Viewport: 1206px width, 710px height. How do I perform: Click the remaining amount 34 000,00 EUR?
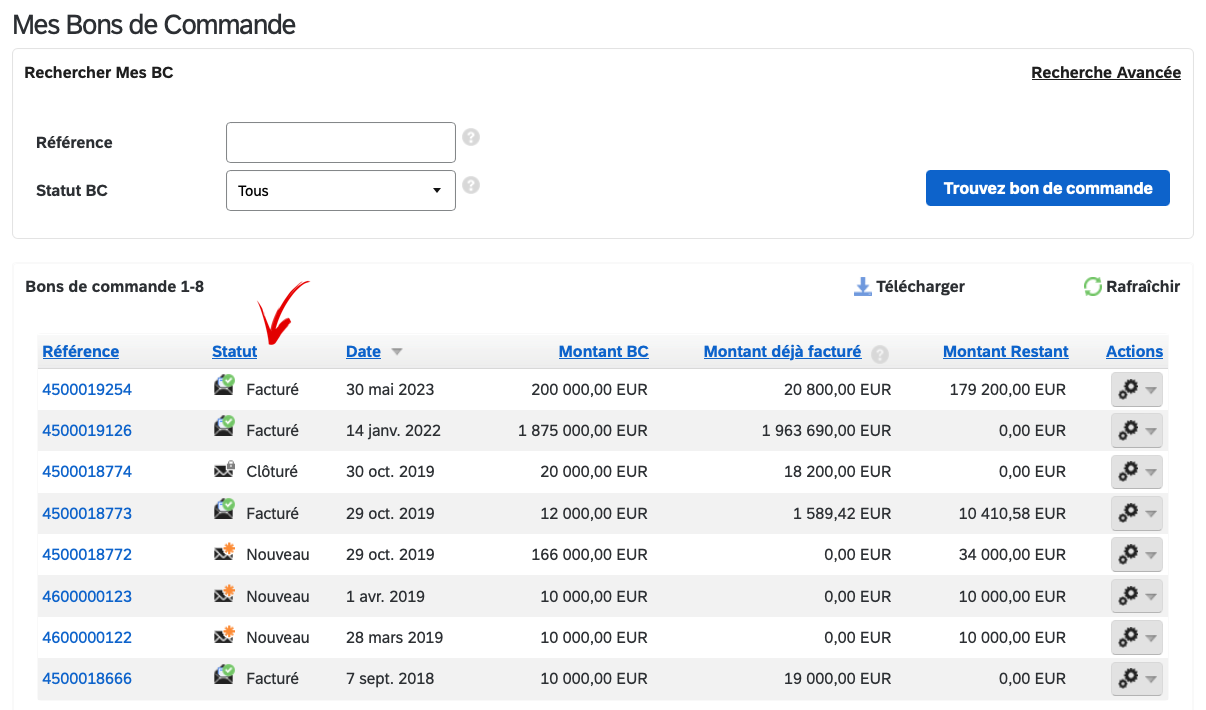(1012, 554)
